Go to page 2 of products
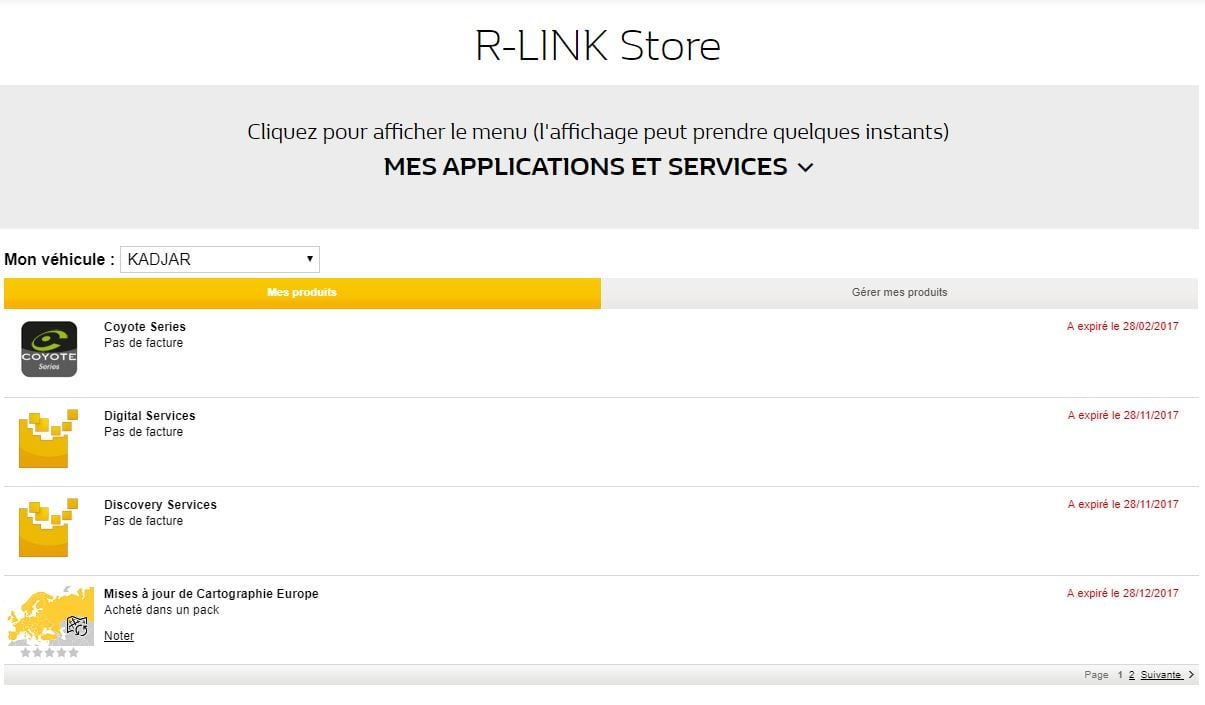 click(x=1132, y=675)
